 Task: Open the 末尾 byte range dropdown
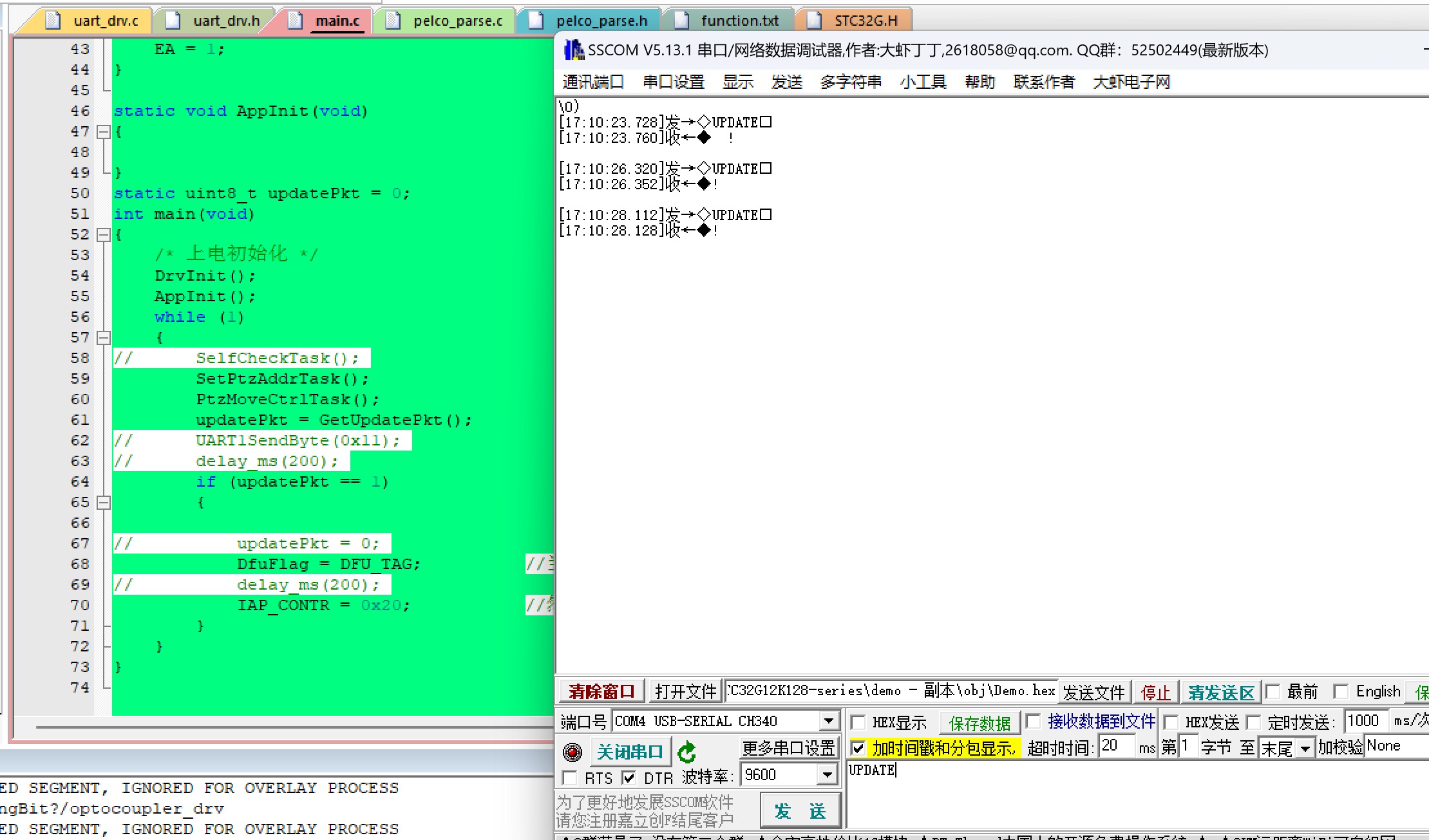coord(1305,748)
